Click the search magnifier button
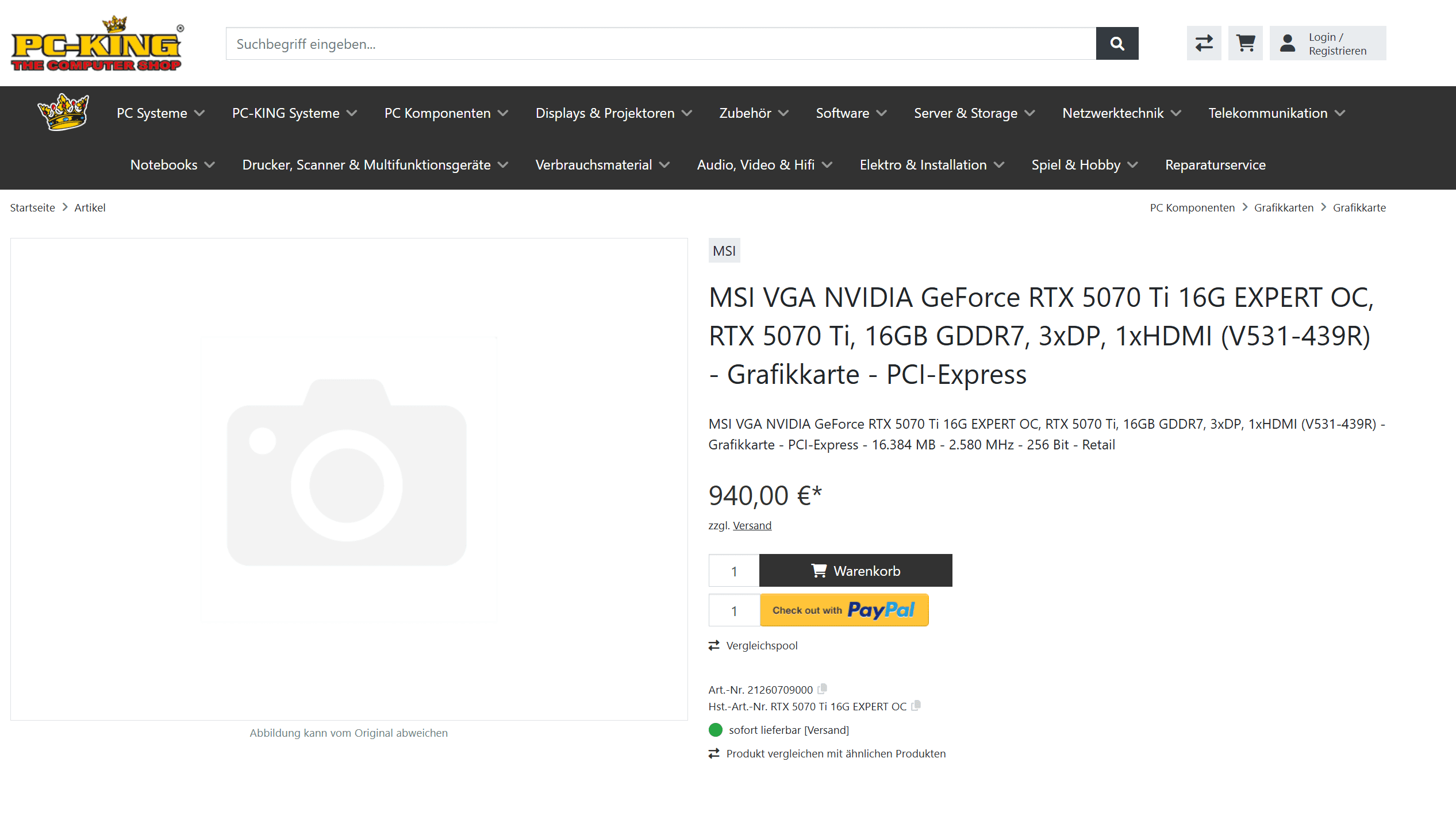 click(x=1116, y=44)
